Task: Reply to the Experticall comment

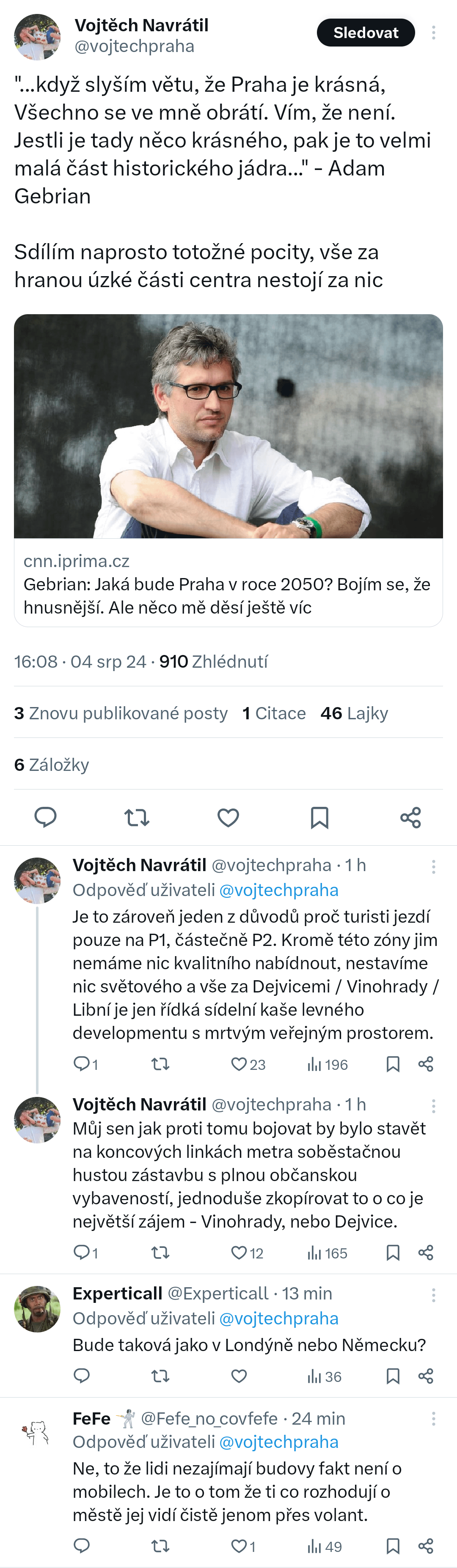Action: coord(82,1376)
